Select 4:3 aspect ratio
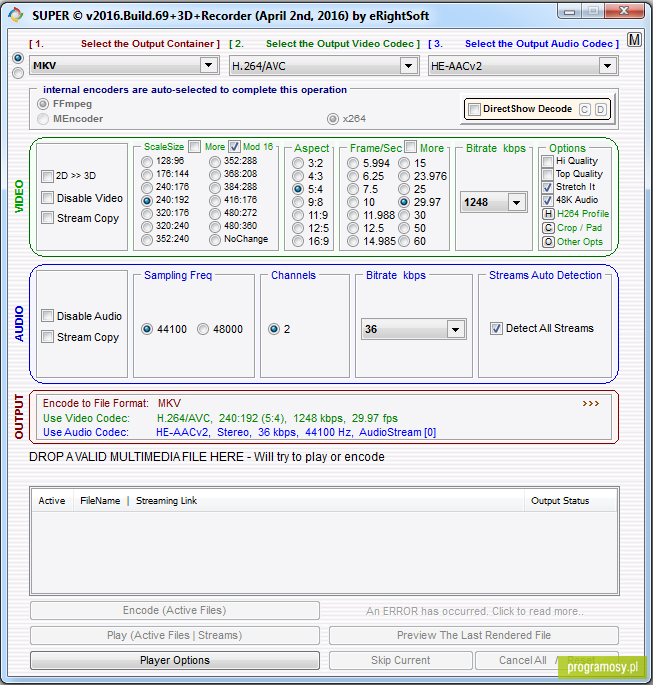The image size is (653, 685). pyautogui.click(x=298, y=176)
